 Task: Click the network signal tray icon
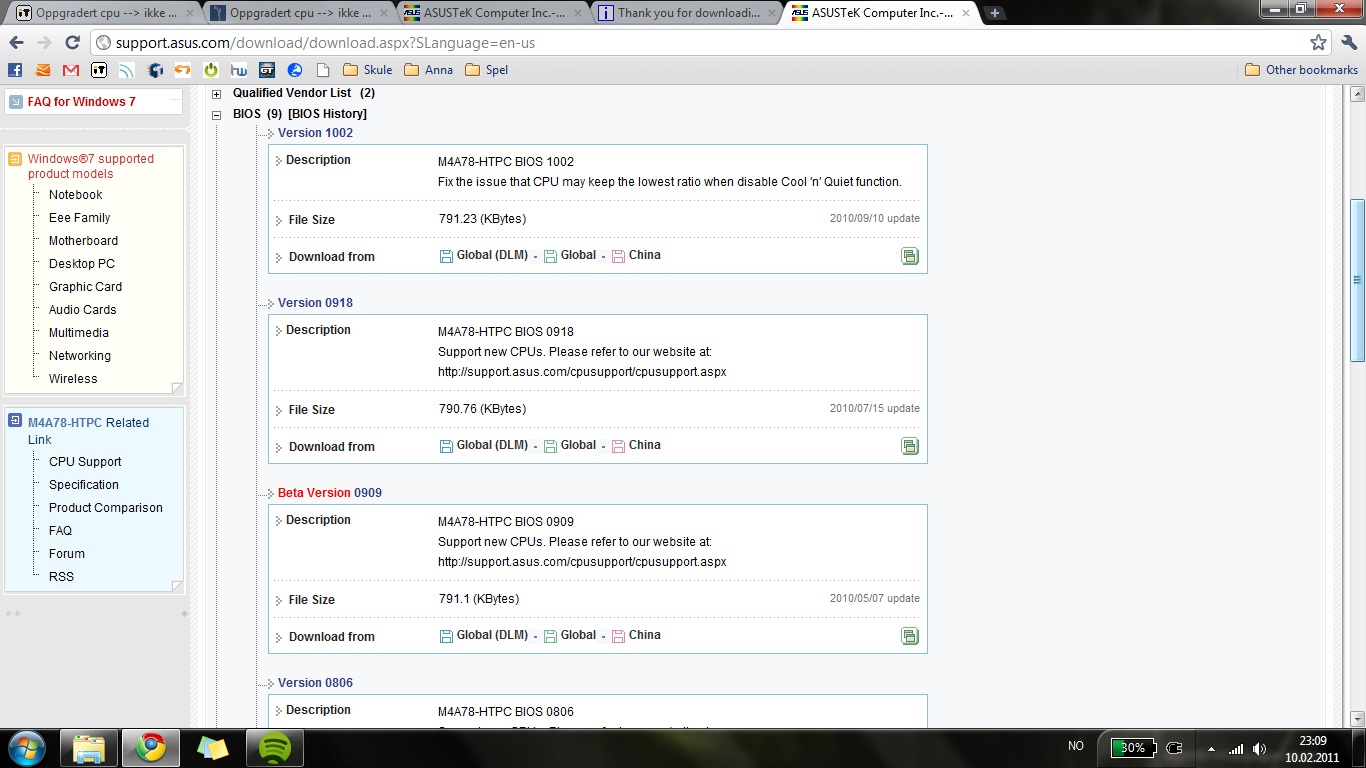pos(1236,748)
